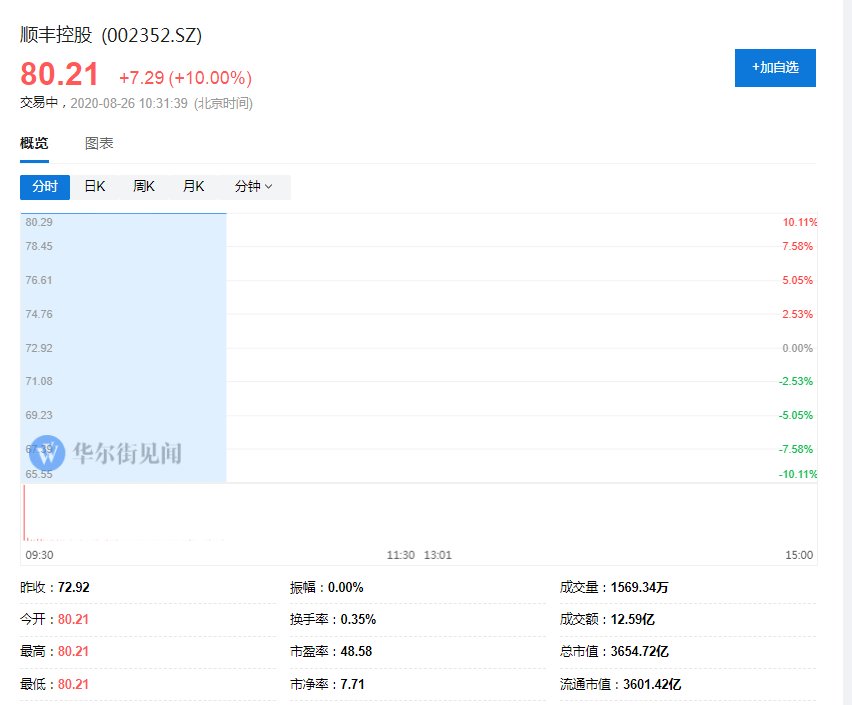Click the +加自选 button
852x705 pixels.
[775, 68]
